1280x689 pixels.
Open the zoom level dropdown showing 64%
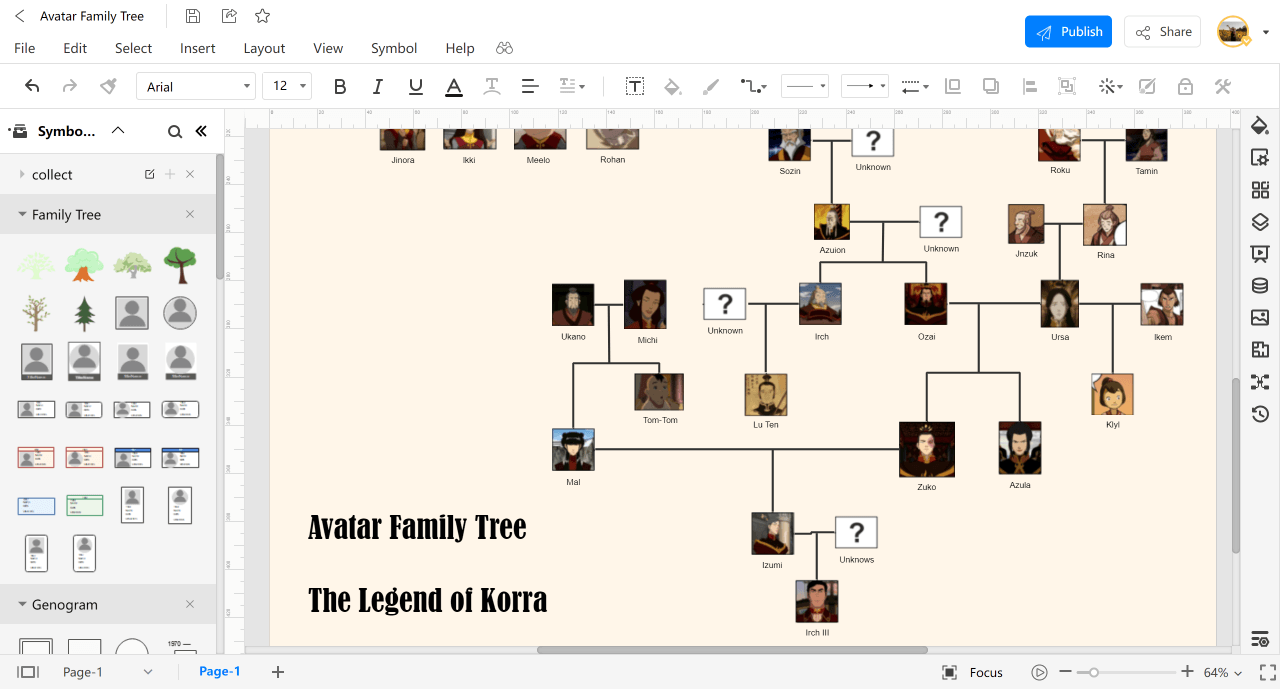coord(1223,672)
